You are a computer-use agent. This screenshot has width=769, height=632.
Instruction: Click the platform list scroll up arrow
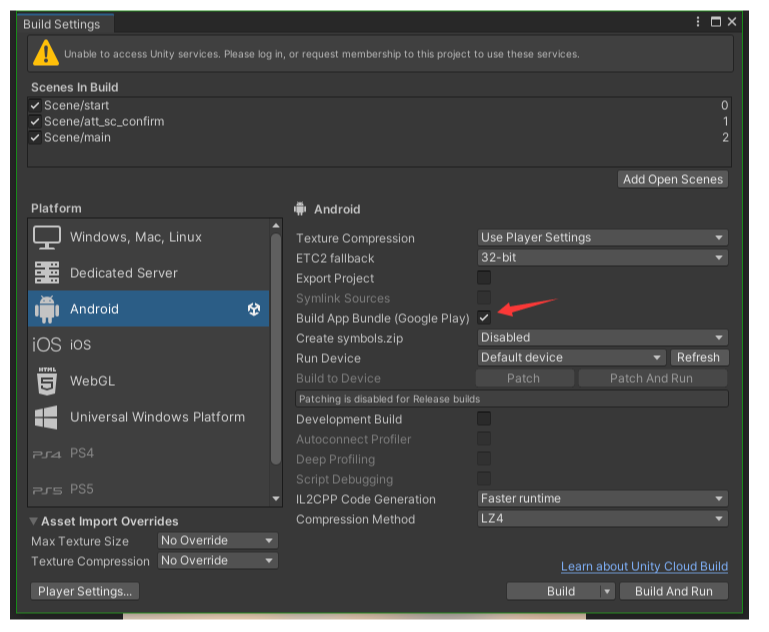click(276, 226)
